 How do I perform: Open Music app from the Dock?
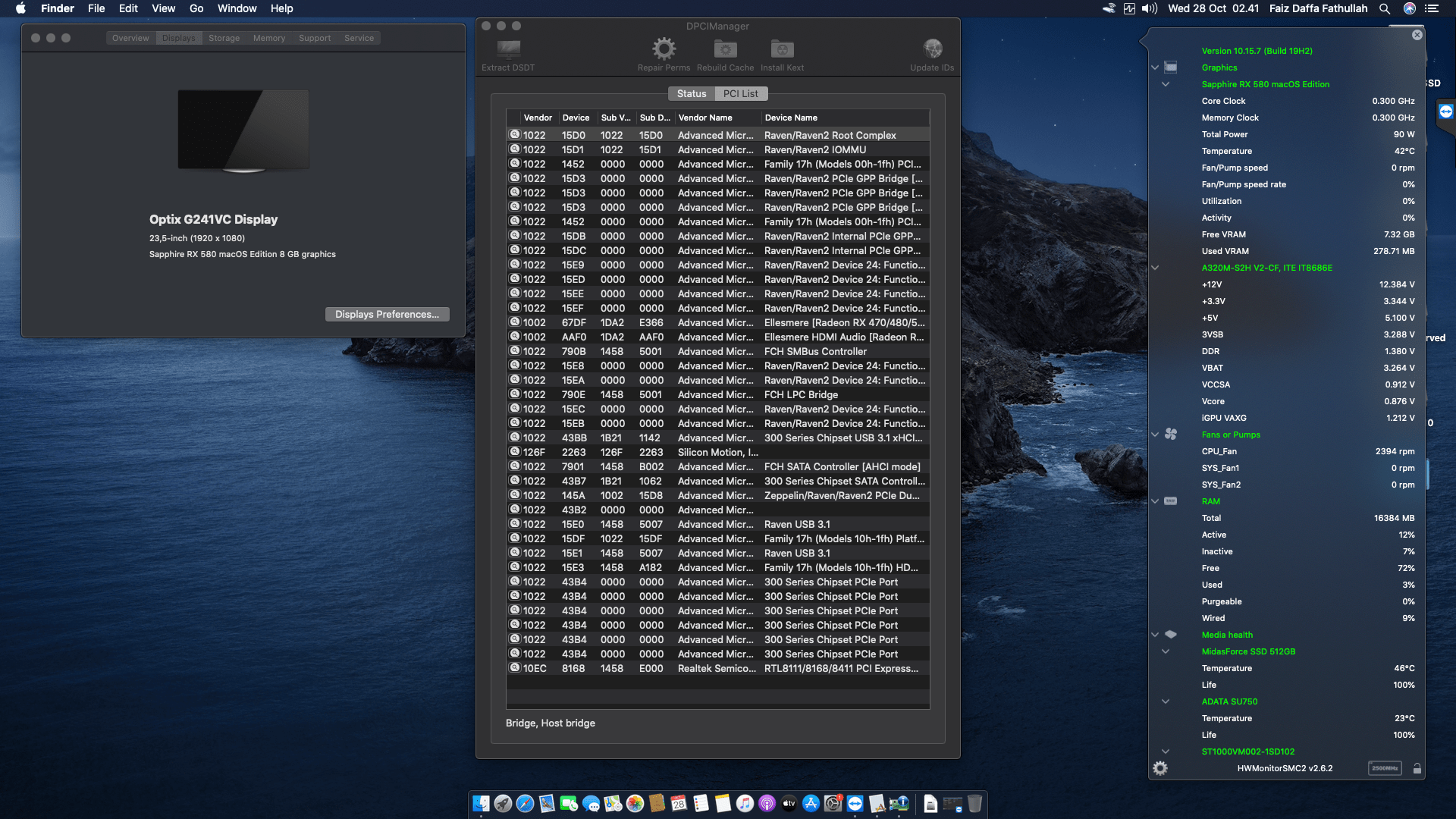(x=745, y=804)
